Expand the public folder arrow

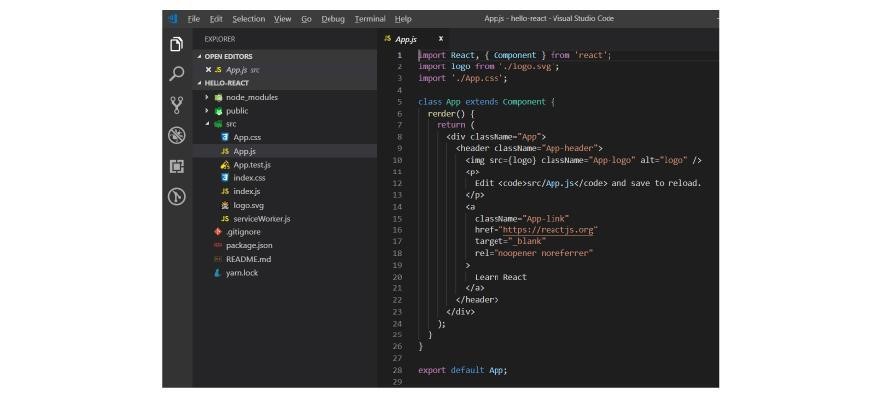tap(207, 111)
